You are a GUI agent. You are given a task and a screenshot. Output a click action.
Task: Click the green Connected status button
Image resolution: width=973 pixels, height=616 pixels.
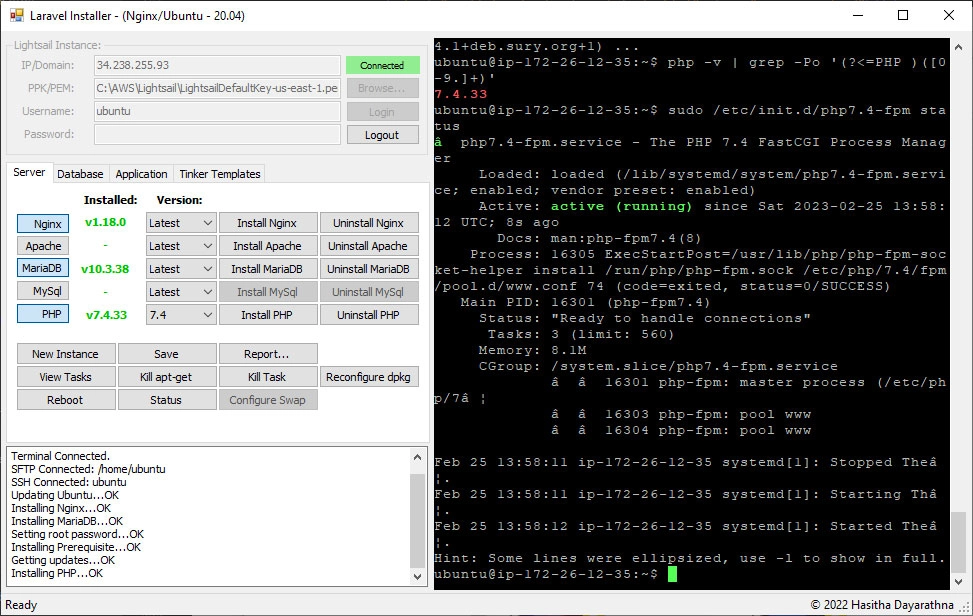click(x=382, y=65)
